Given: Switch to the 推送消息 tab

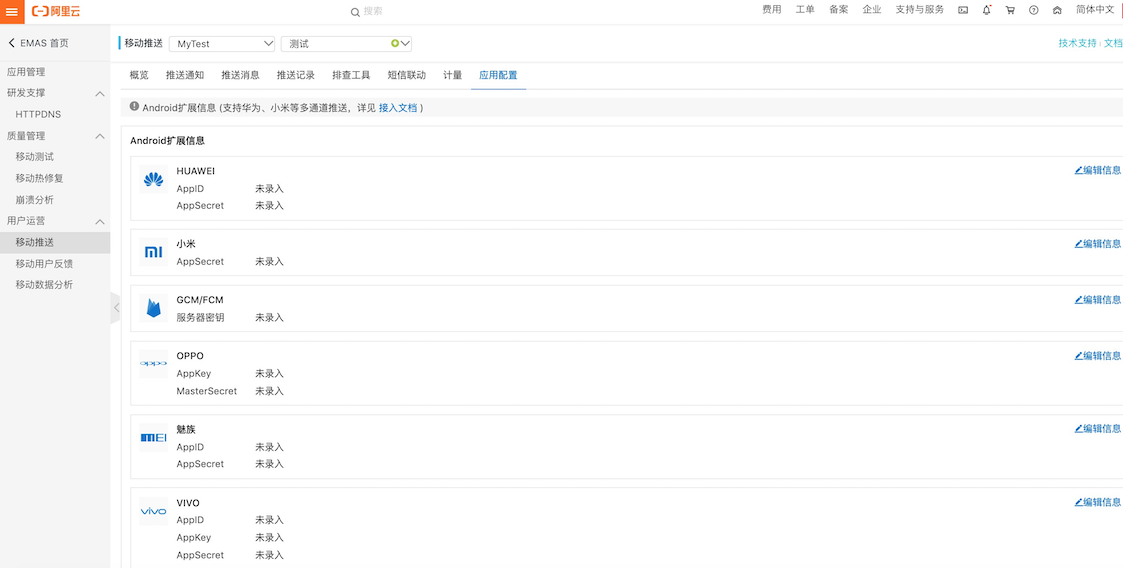Looking at the screenshot, I should (241, 75).
